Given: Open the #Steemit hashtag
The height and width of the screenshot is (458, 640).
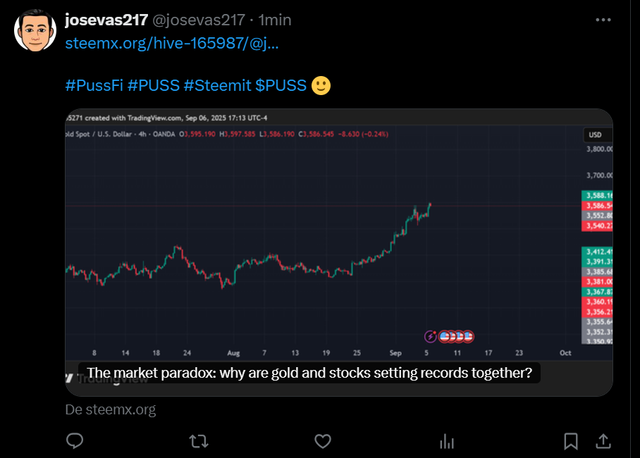Looking at the screenshot, I should (x=218, y=85).
